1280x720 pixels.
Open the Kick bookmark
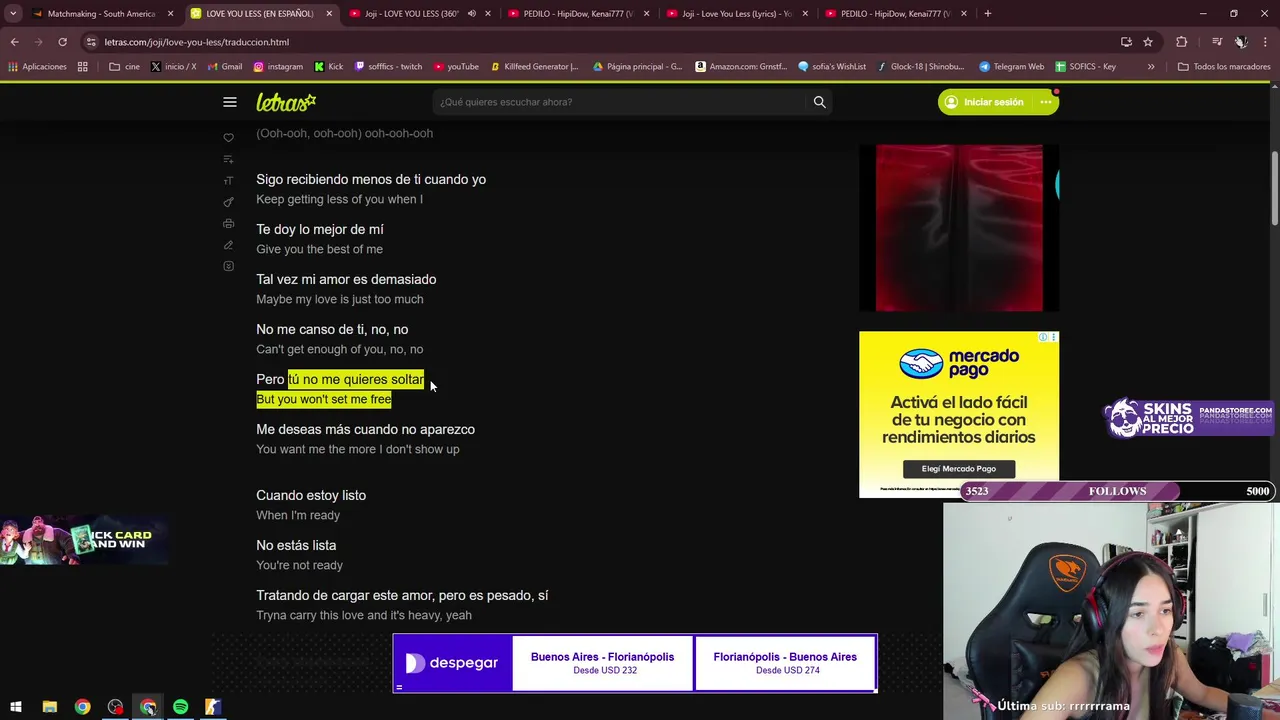click(328, 67)
